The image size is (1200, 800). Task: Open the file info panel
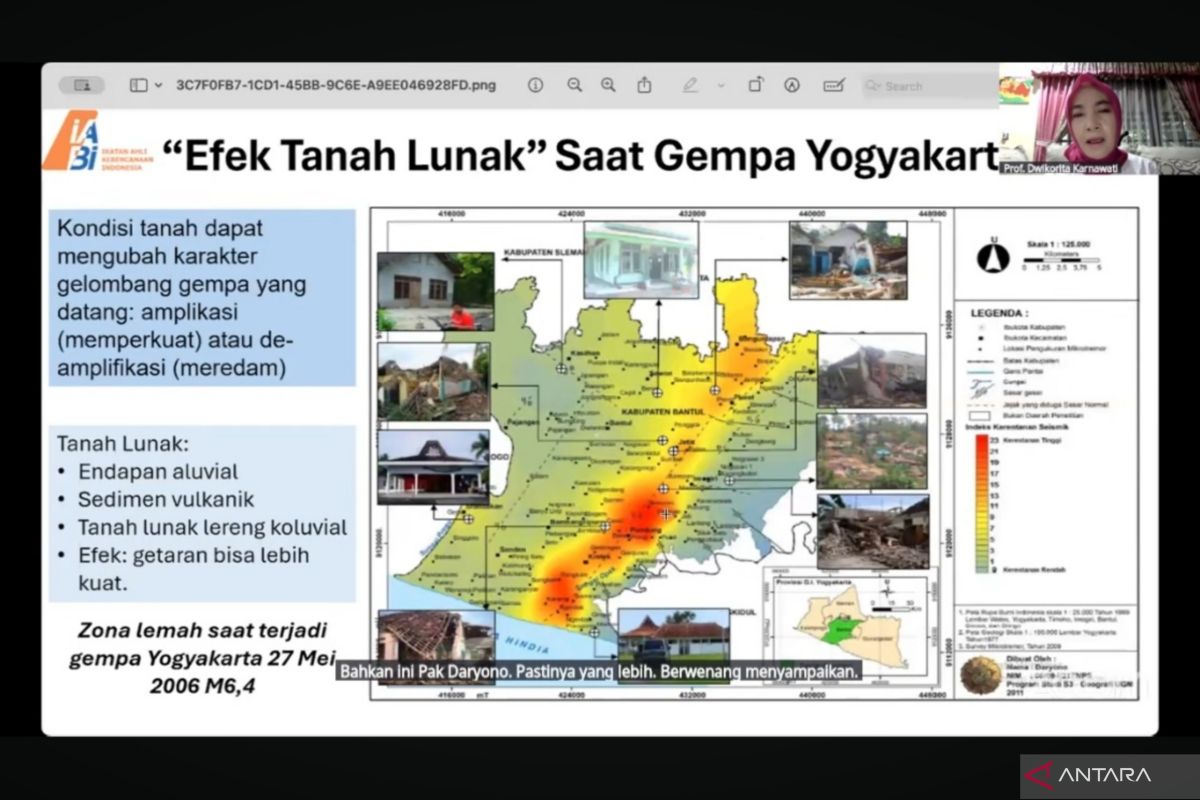point(536,85)
